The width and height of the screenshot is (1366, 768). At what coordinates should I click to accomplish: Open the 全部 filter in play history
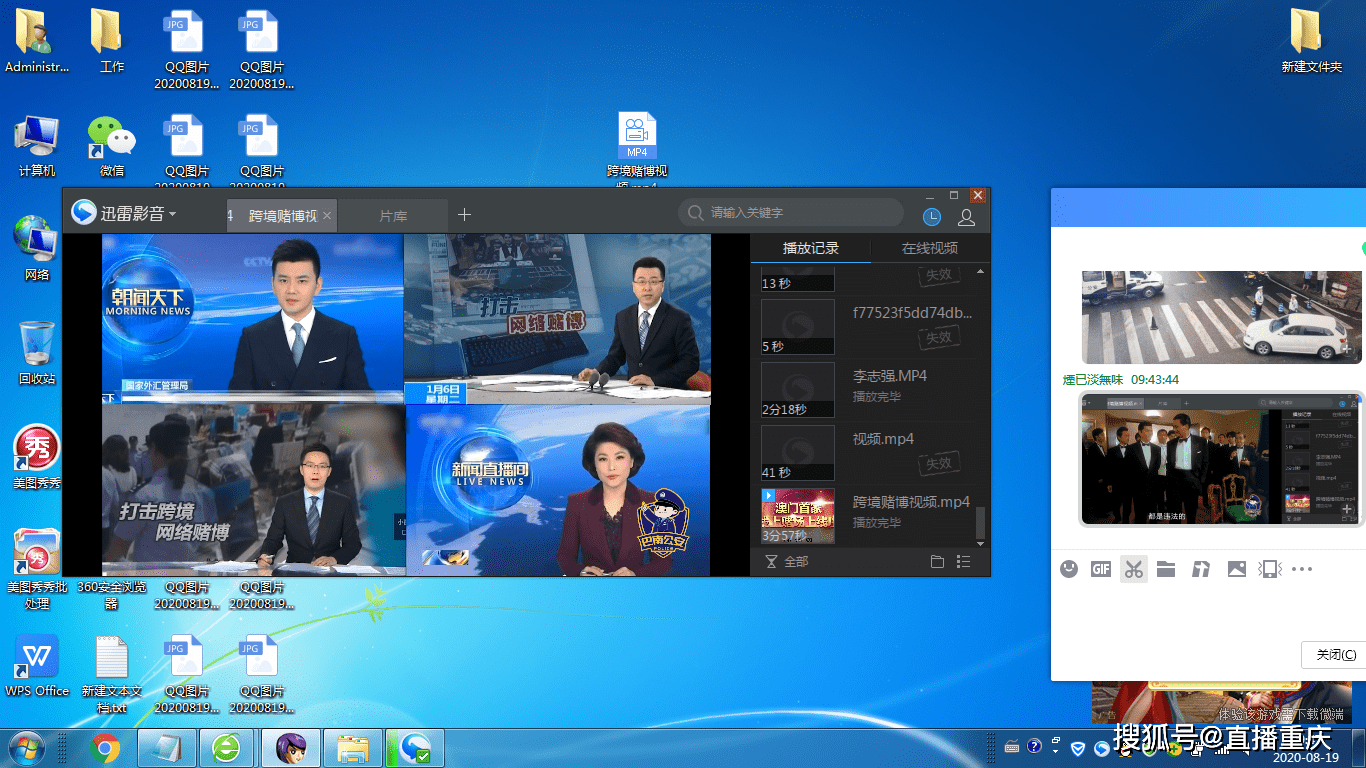click(787, 561)
